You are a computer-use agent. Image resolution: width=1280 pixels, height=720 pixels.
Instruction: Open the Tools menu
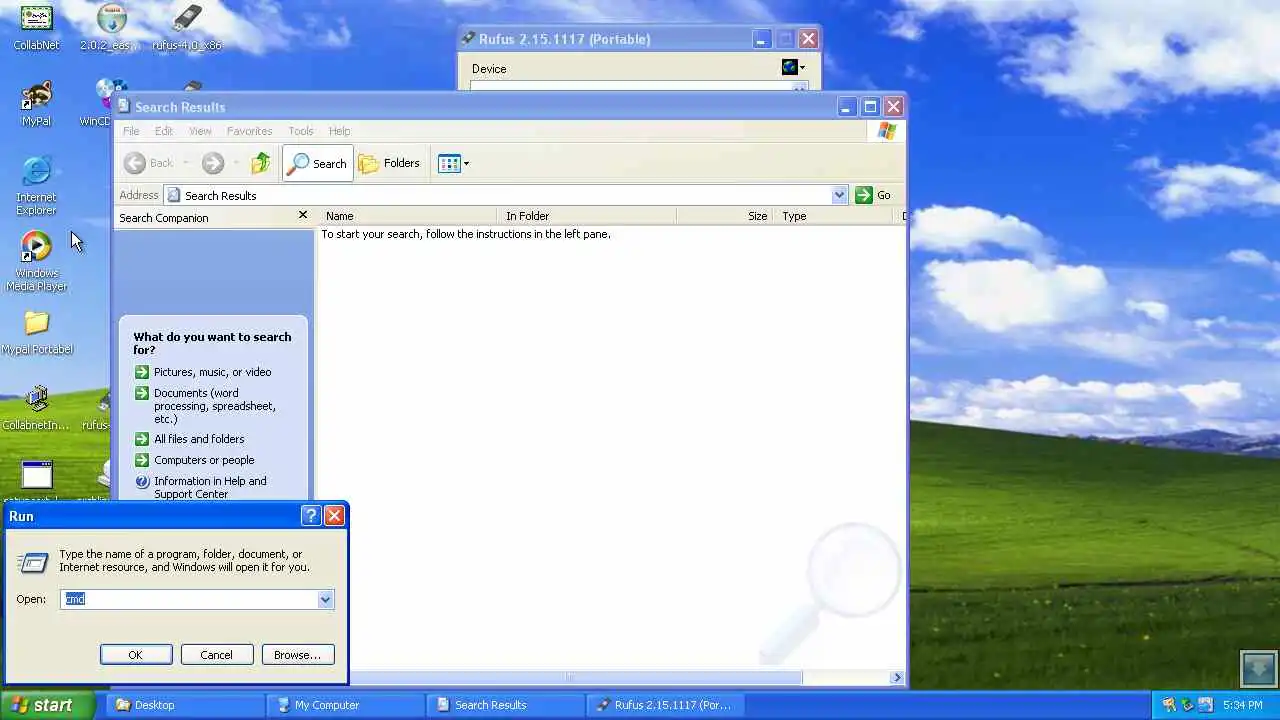pos(300,131)
